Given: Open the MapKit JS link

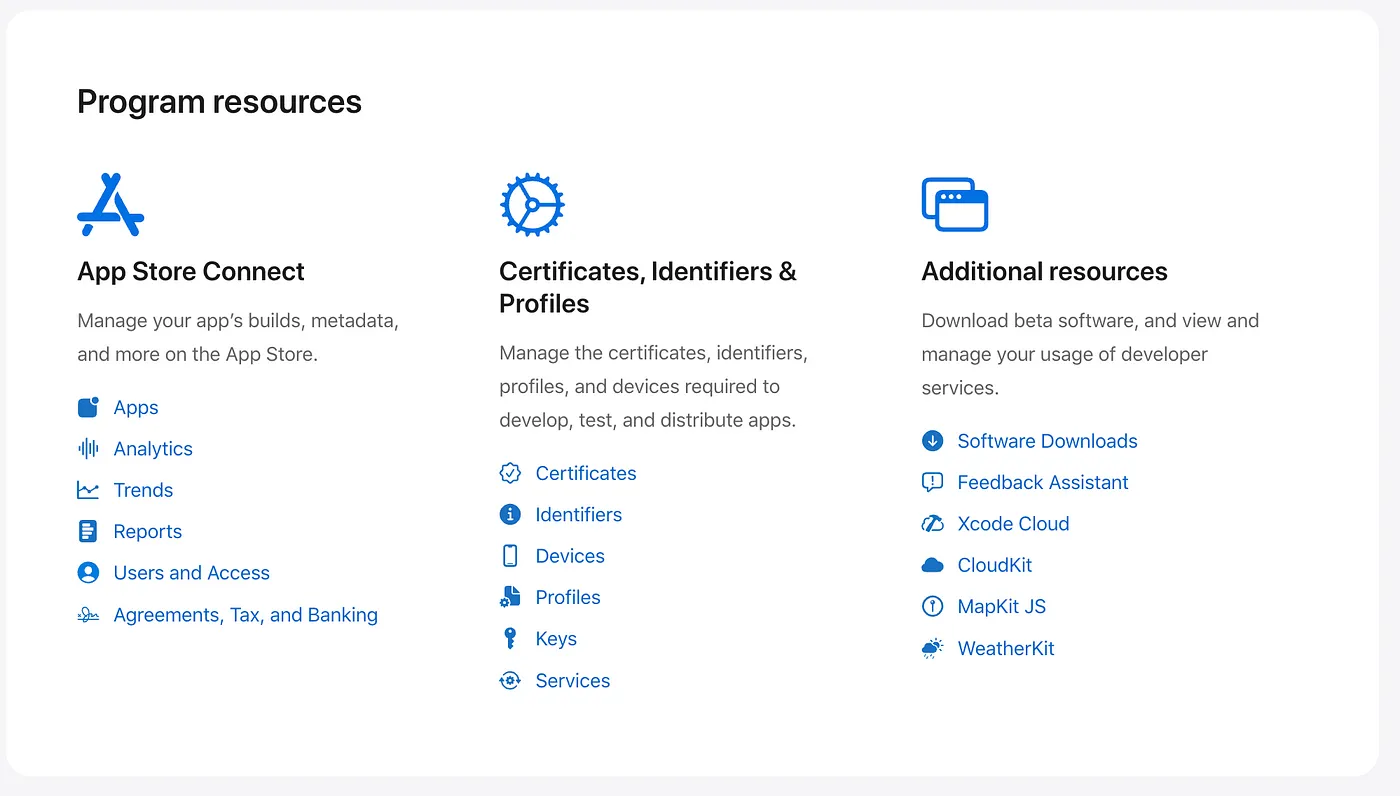Looking at the screenshot, I should point(1002,606).
